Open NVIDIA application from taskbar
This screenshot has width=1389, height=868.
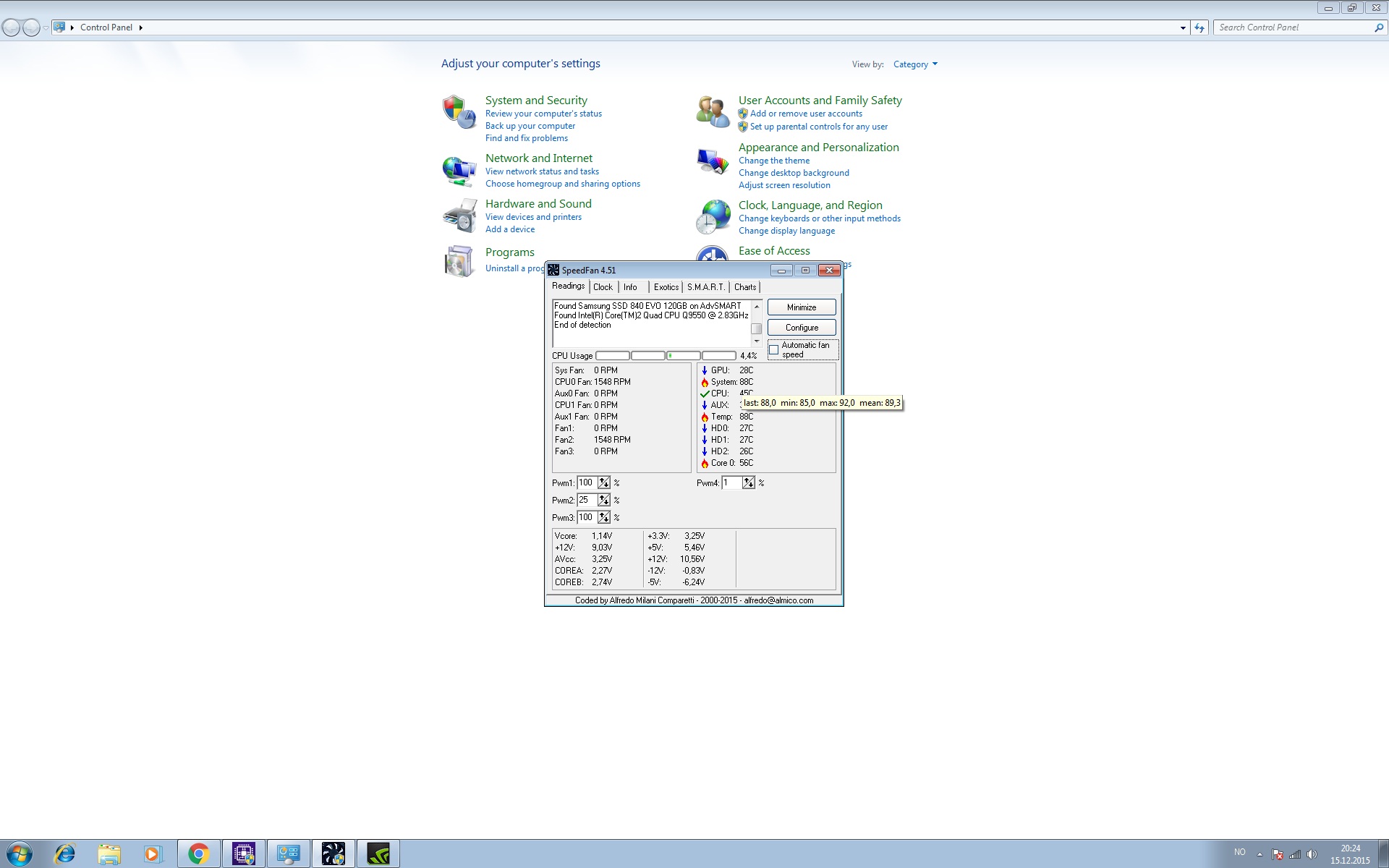click(x=378, y=854)
